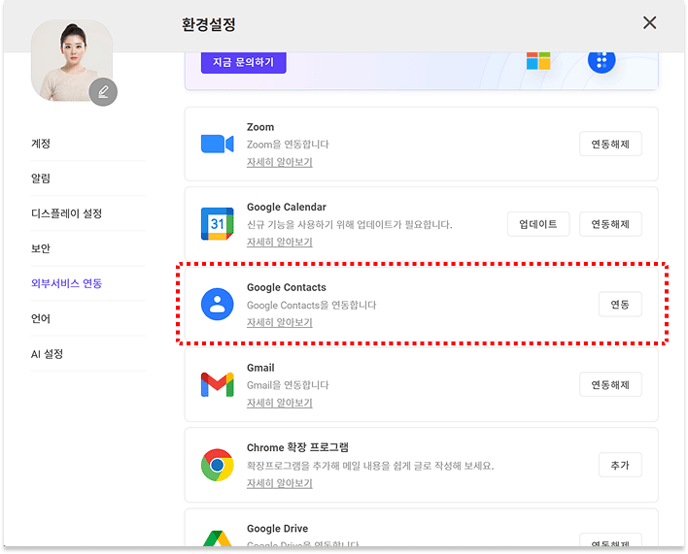
Task: Open 자세히 알아보기 link under Chrome 확장 프로그램
Action: (280, 483)
